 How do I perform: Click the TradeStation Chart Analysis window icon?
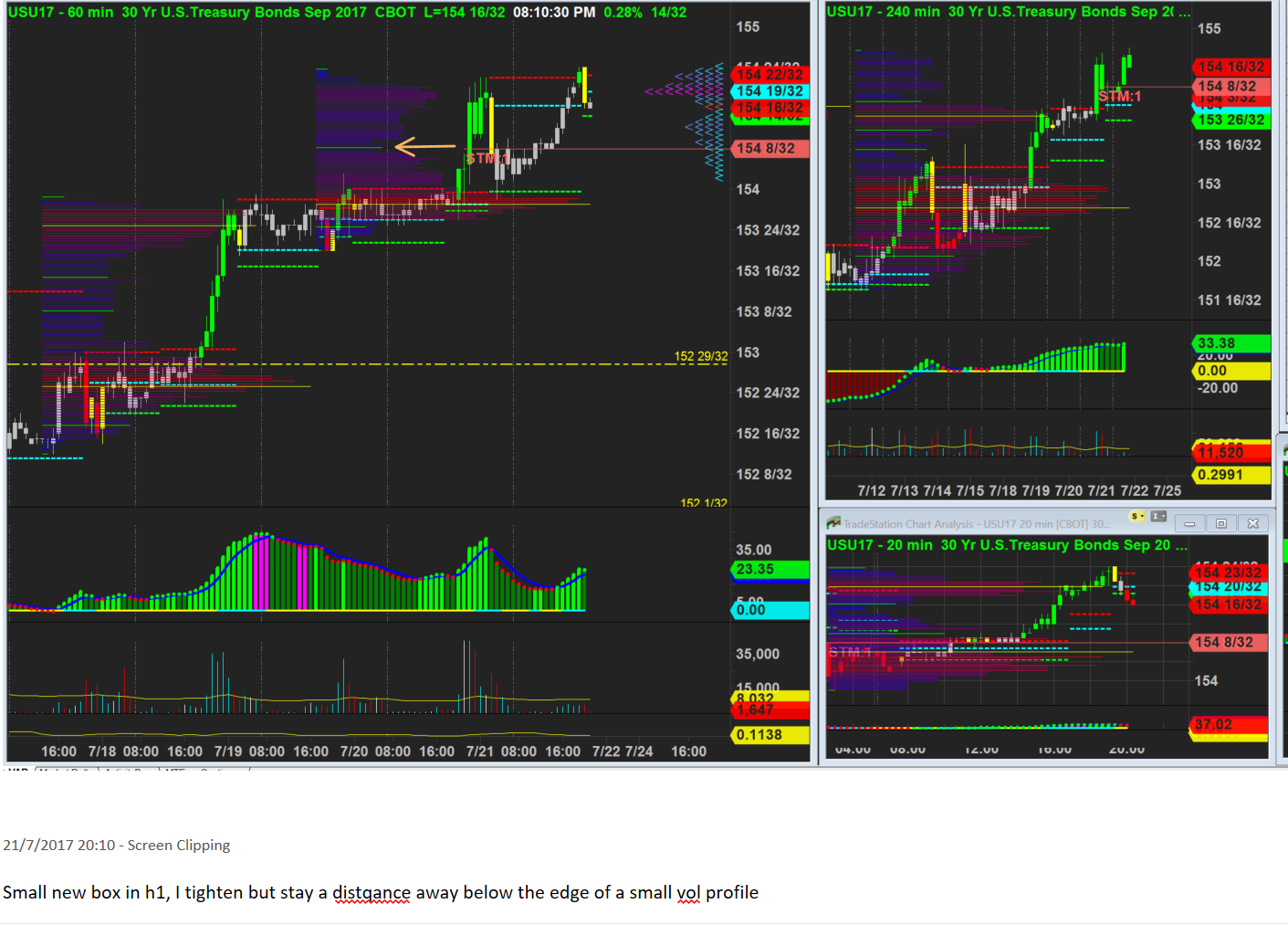pyautogui.click(x=833, y=523)
